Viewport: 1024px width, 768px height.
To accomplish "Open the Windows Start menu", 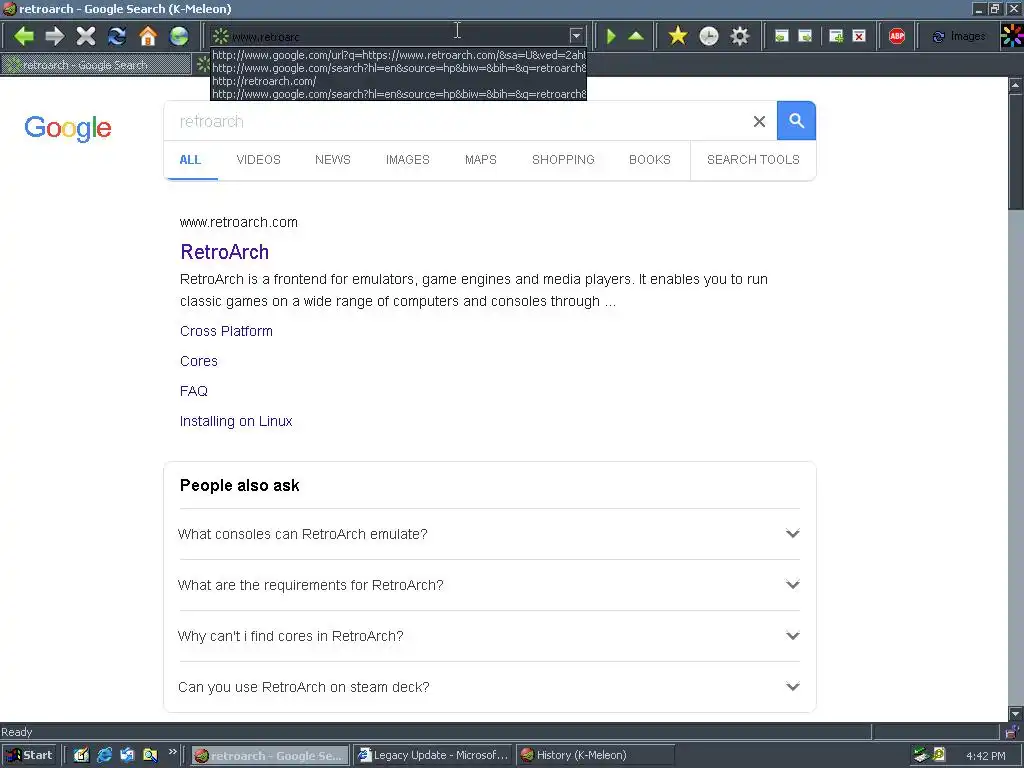I will coord(29,756).
